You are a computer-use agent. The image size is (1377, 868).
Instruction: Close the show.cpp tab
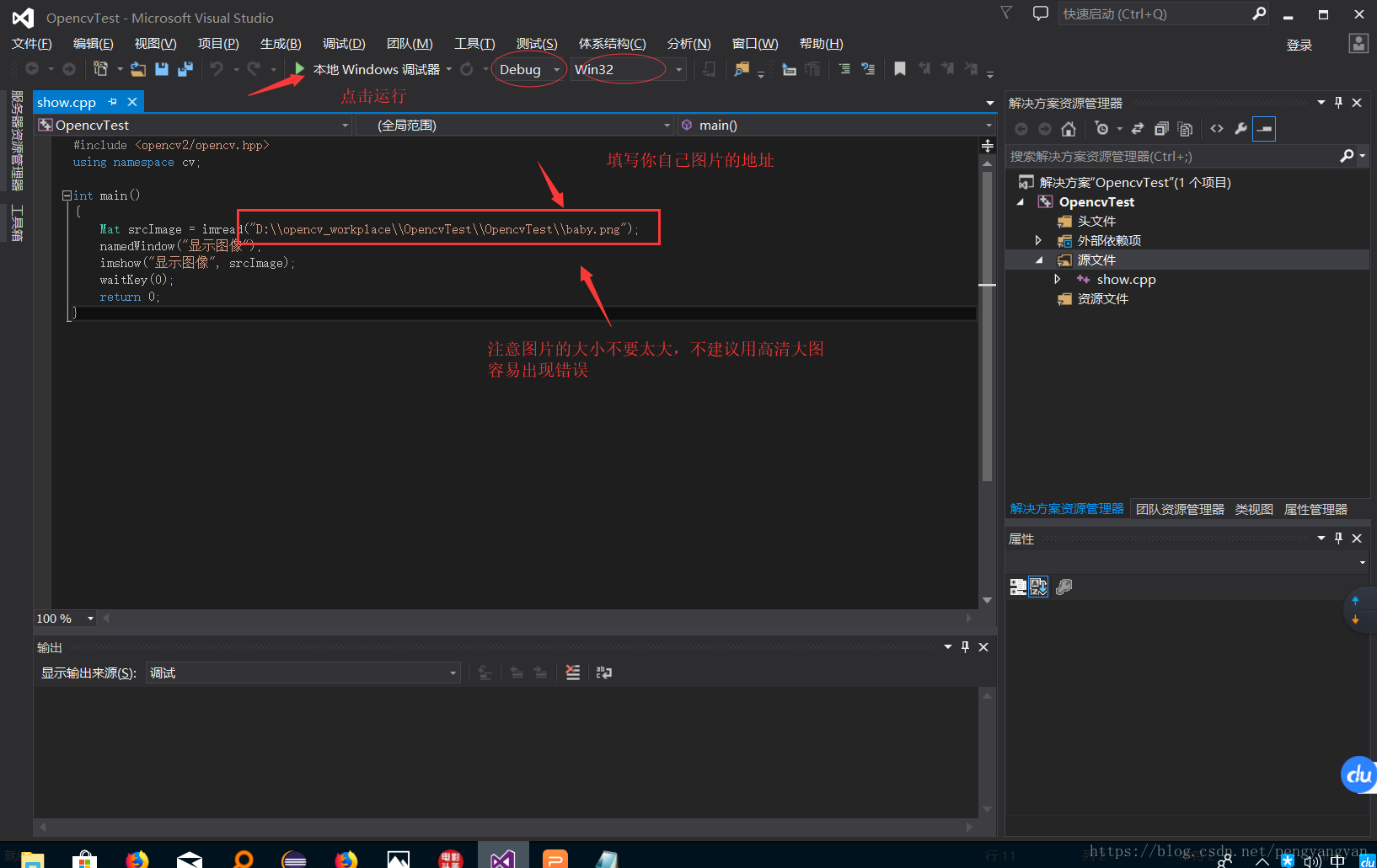[132, 102]
